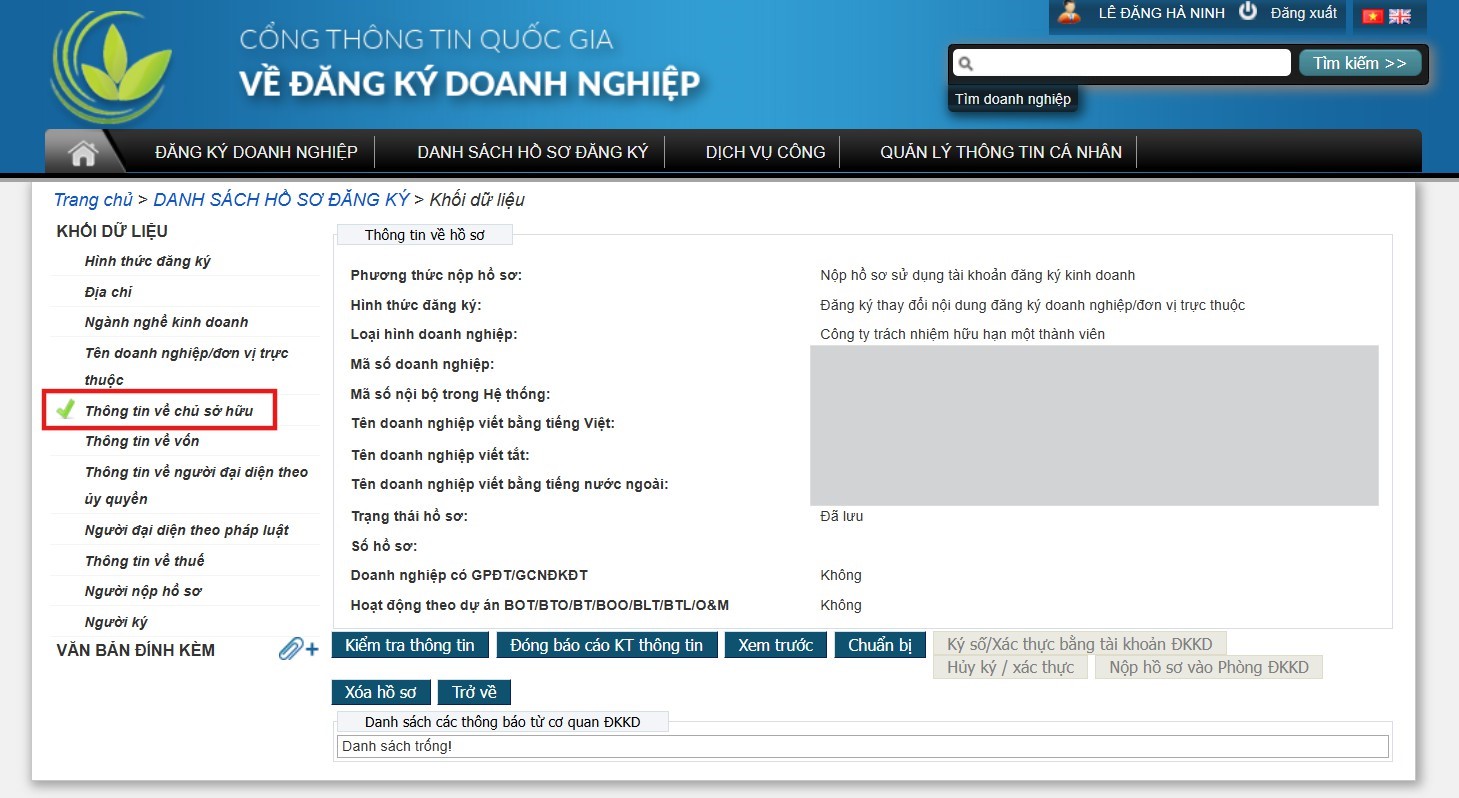
Task: Click the power icon beside Đăng xuất
Action: (1247, 12)
